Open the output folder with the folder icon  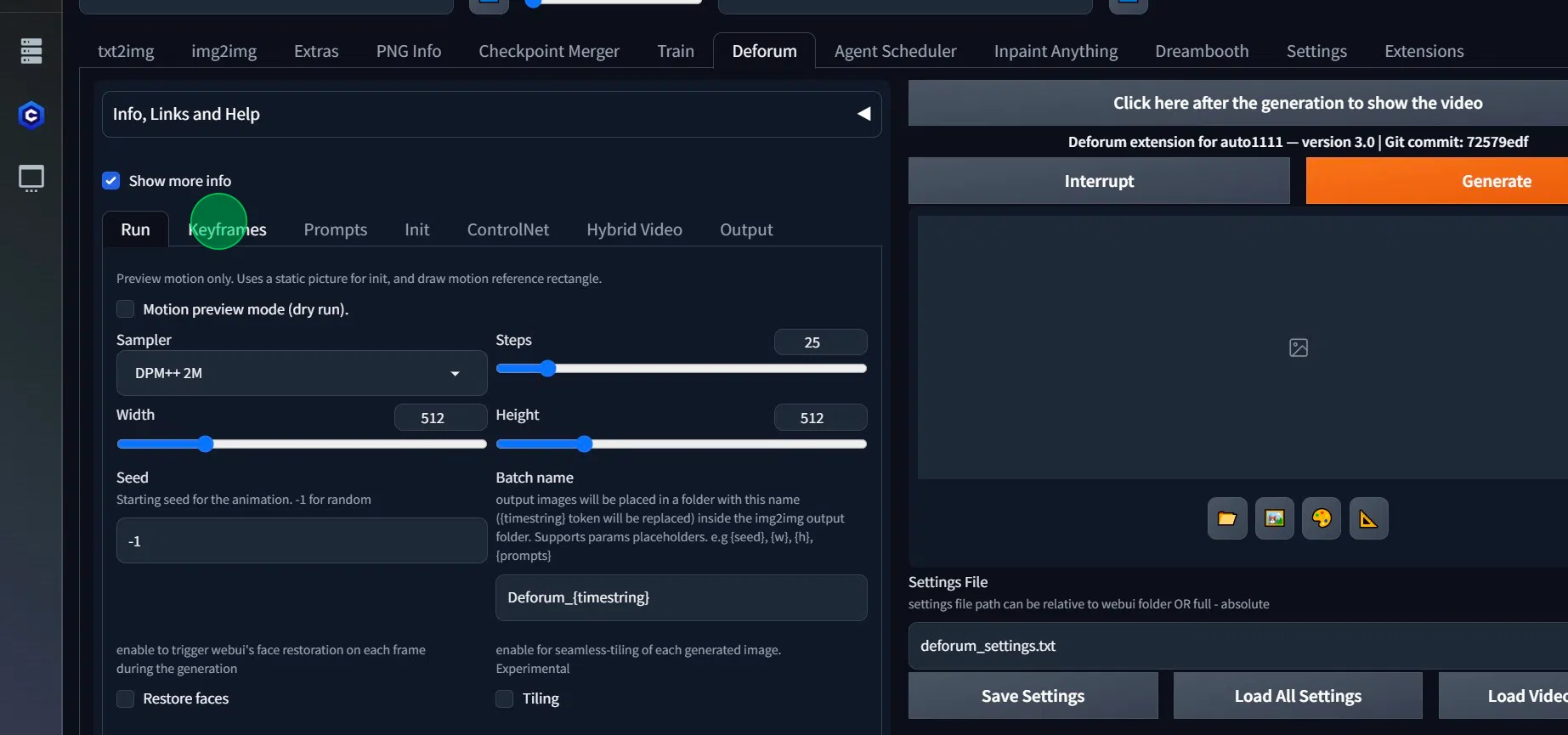1227,518
